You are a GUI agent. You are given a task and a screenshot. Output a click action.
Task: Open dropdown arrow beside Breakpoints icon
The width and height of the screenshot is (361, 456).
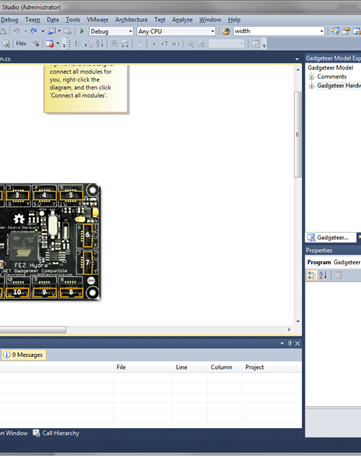pos(58,44)
